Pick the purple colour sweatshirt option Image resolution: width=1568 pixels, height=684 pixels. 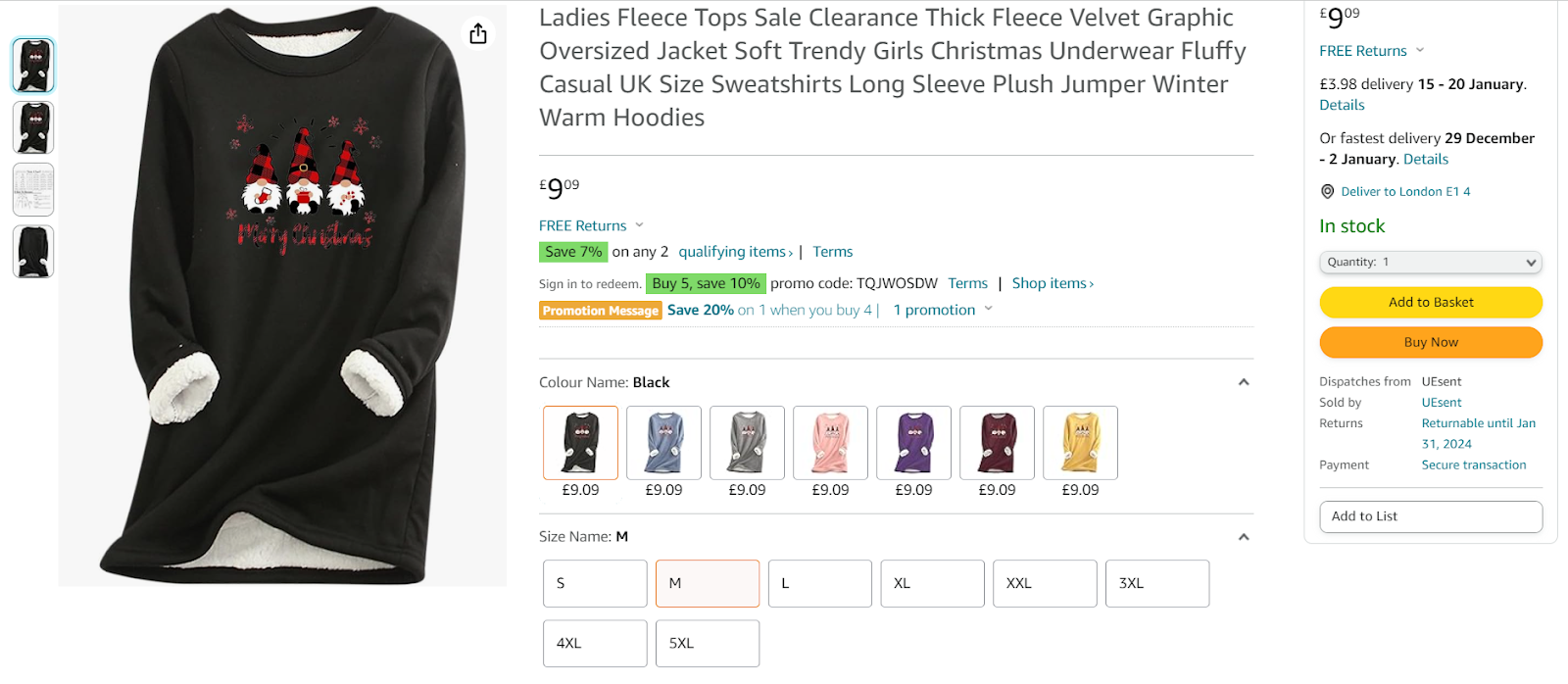(x=913, y=443)
